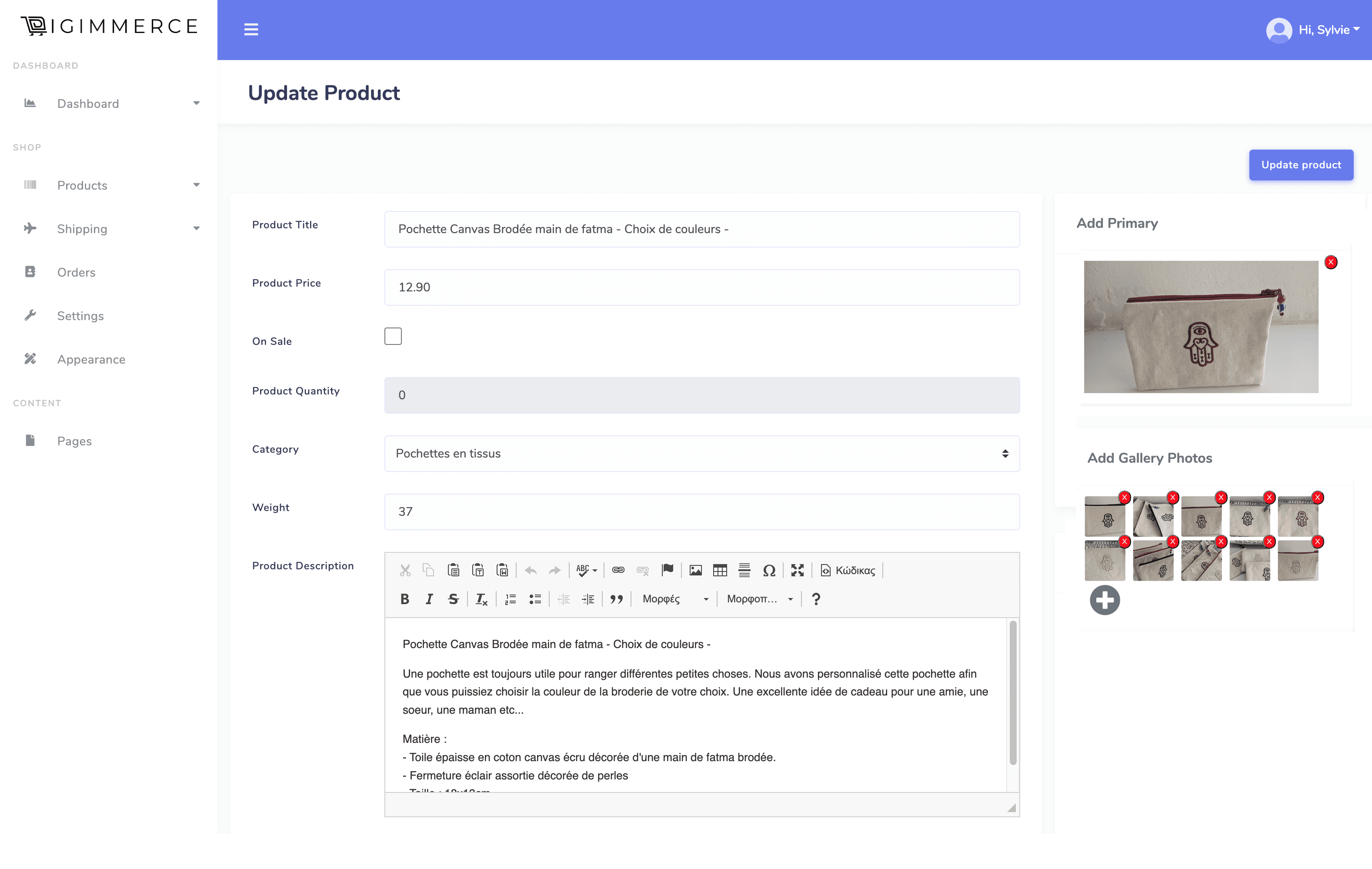
Task: Click the Product Price input field
Action: [x=701, y=287]
